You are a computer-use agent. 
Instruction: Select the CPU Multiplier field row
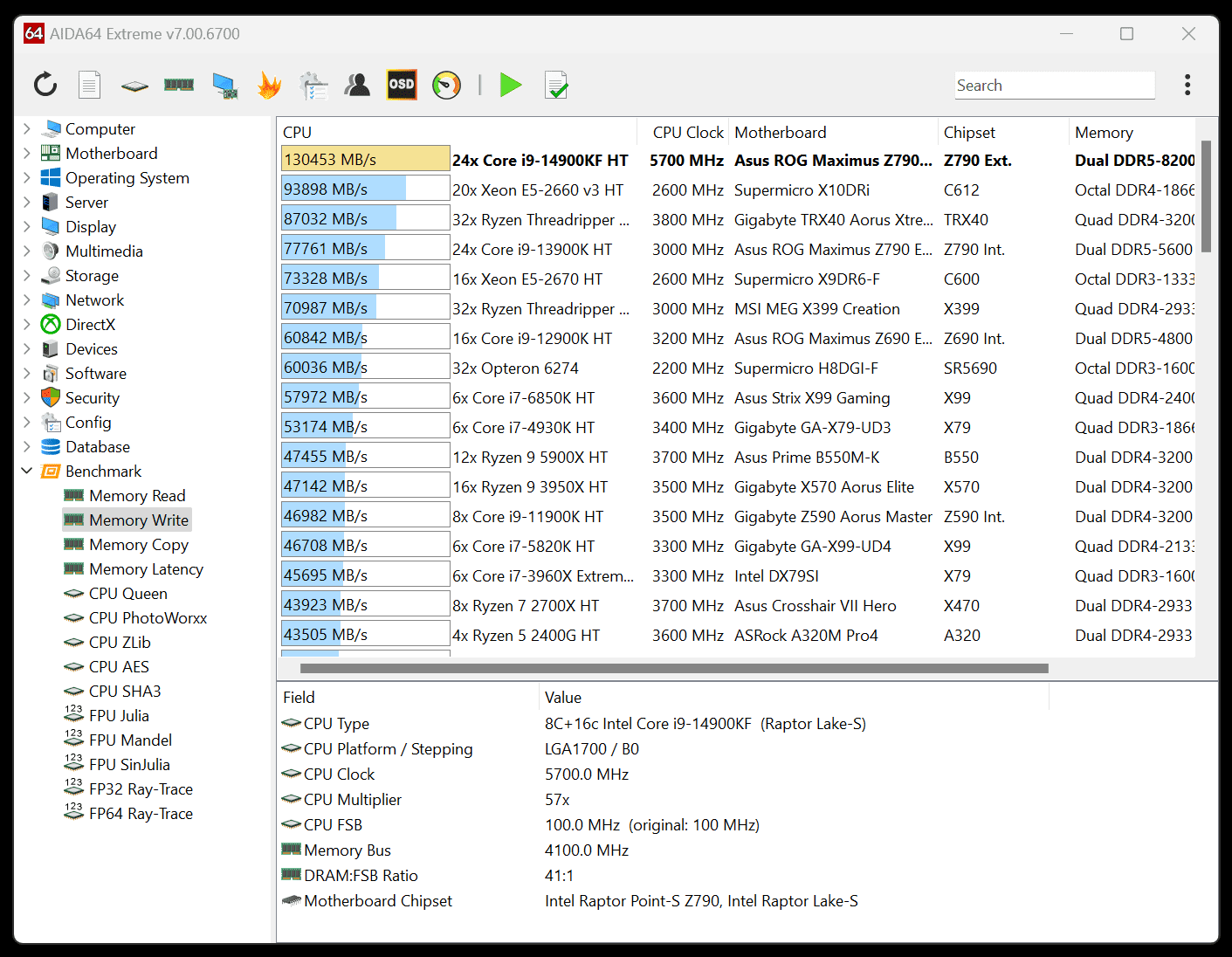[x=662, y=799]
